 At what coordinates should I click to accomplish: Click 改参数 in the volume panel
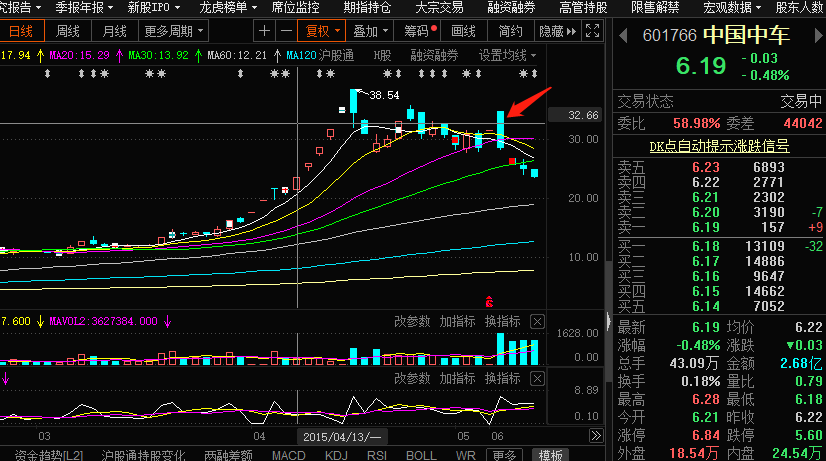pos(412,321)
